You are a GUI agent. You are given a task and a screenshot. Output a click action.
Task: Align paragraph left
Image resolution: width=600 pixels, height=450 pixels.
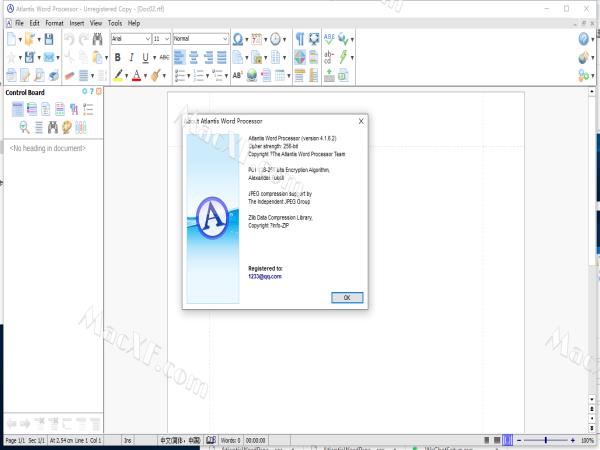tap(179, 57)
